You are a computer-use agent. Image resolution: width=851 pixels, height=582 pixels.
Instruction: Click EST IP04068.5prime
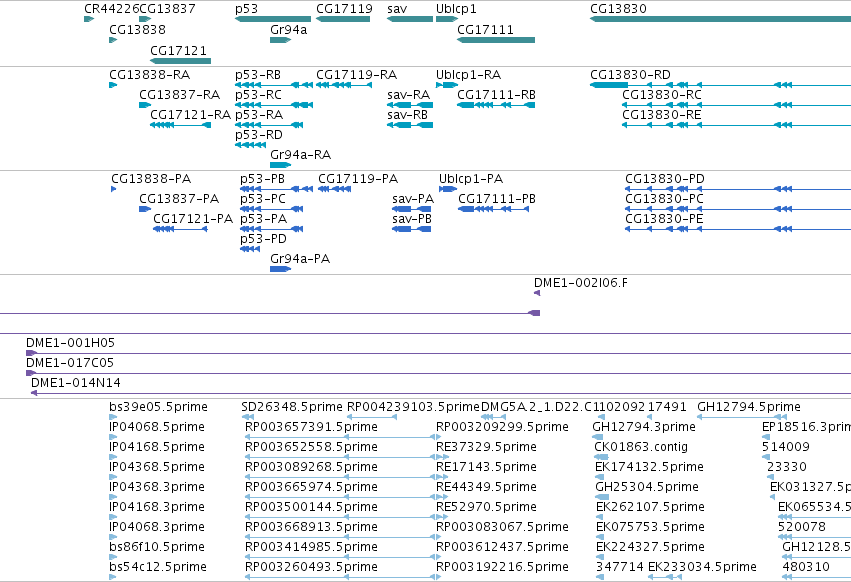pyautogui.click(x=157, y=427)
